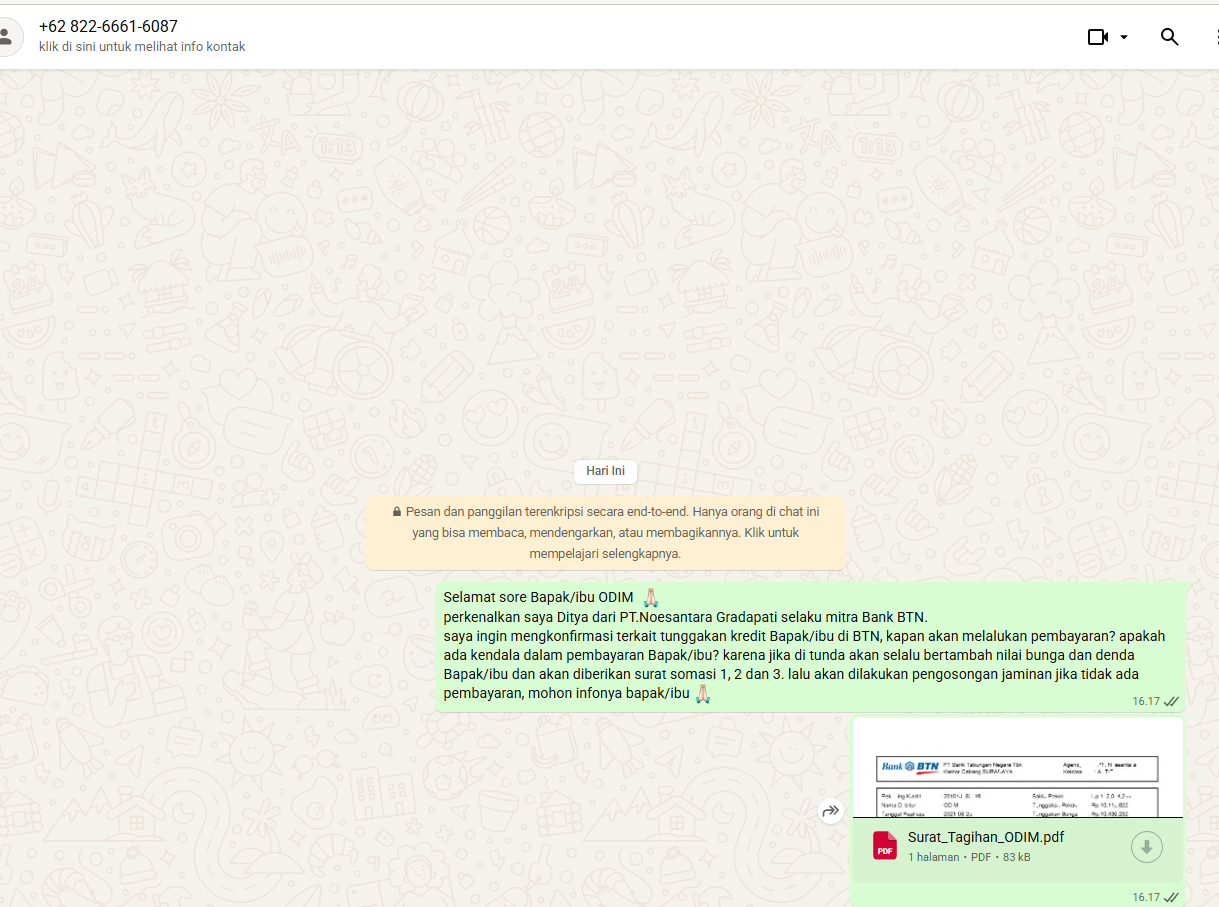Expand the call options dropdown arrow
The height and width of the screenshot is (907, 1219).
pyautogui.click(x=1124, y=37)
